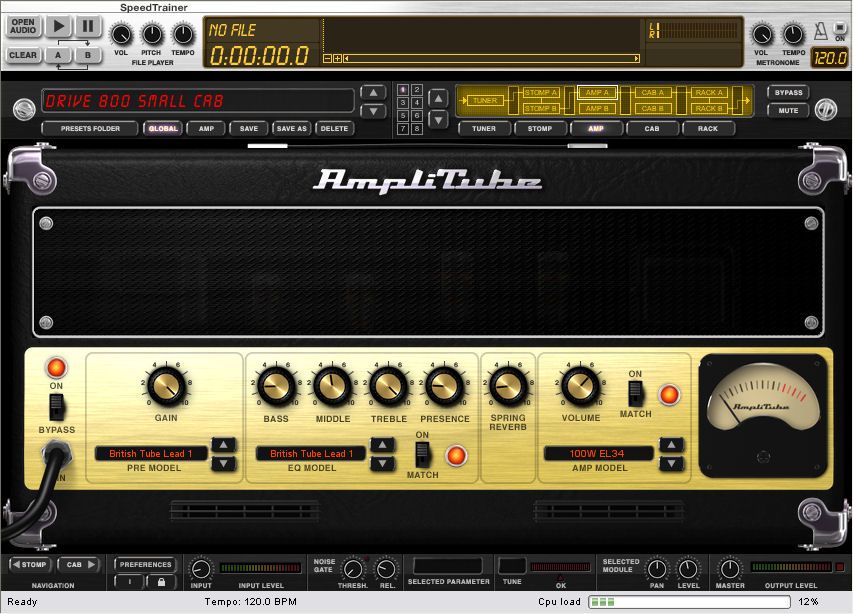Click the down arrow next to EQ MODEL
Image resolution: width=853 pixels, height=614 pixels.
(x=382, y=464)
